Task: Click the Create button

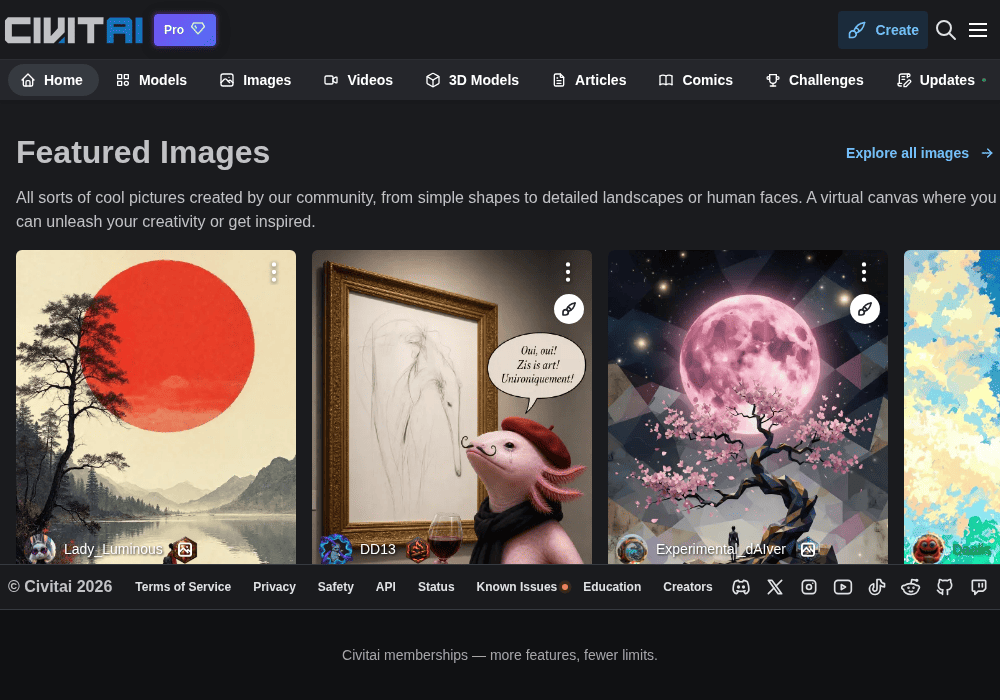Action: [883, 30]
